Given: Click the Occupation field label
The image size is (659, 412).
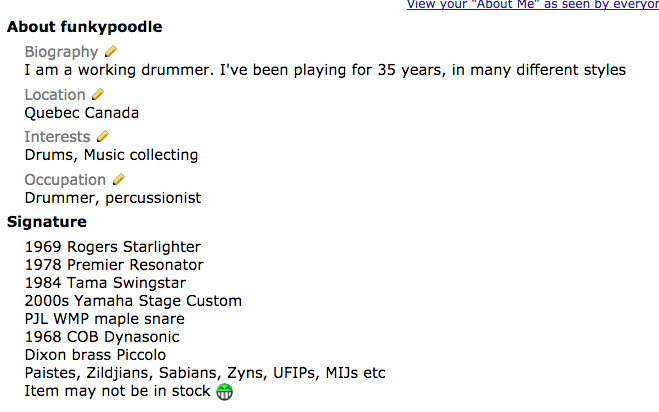Looking at the screenshot, I should tap(65, 180).
